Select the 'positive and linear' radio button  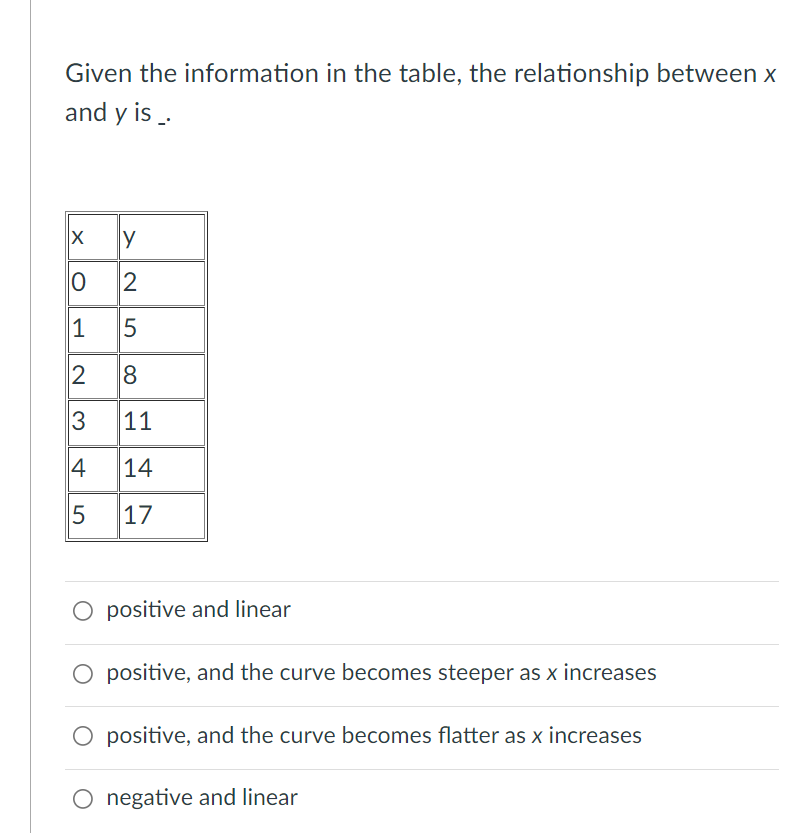(84, 610)
